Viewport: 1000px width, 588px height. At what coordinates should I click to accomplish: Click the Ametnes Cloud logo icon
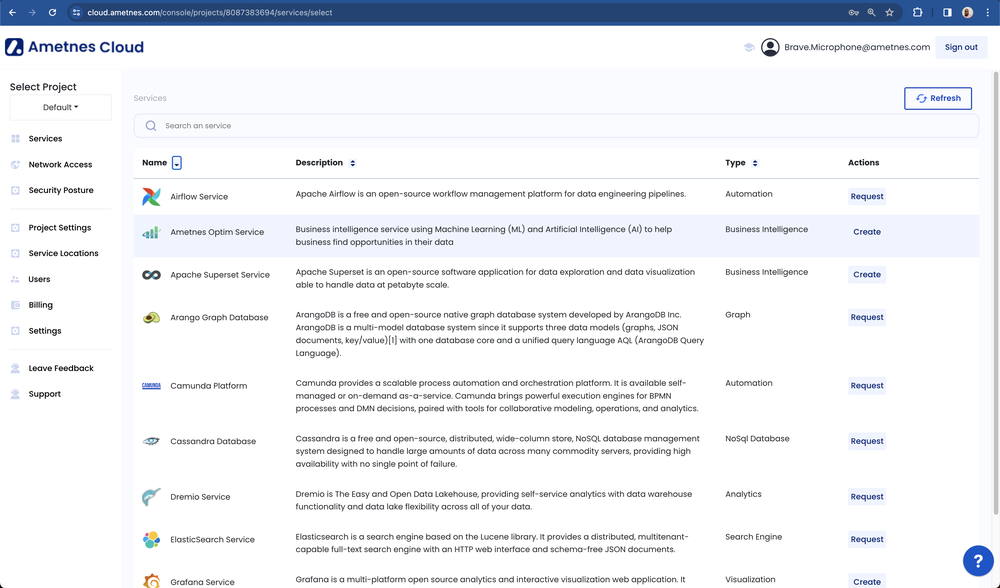pyautogui.click(x=14, y=47)
